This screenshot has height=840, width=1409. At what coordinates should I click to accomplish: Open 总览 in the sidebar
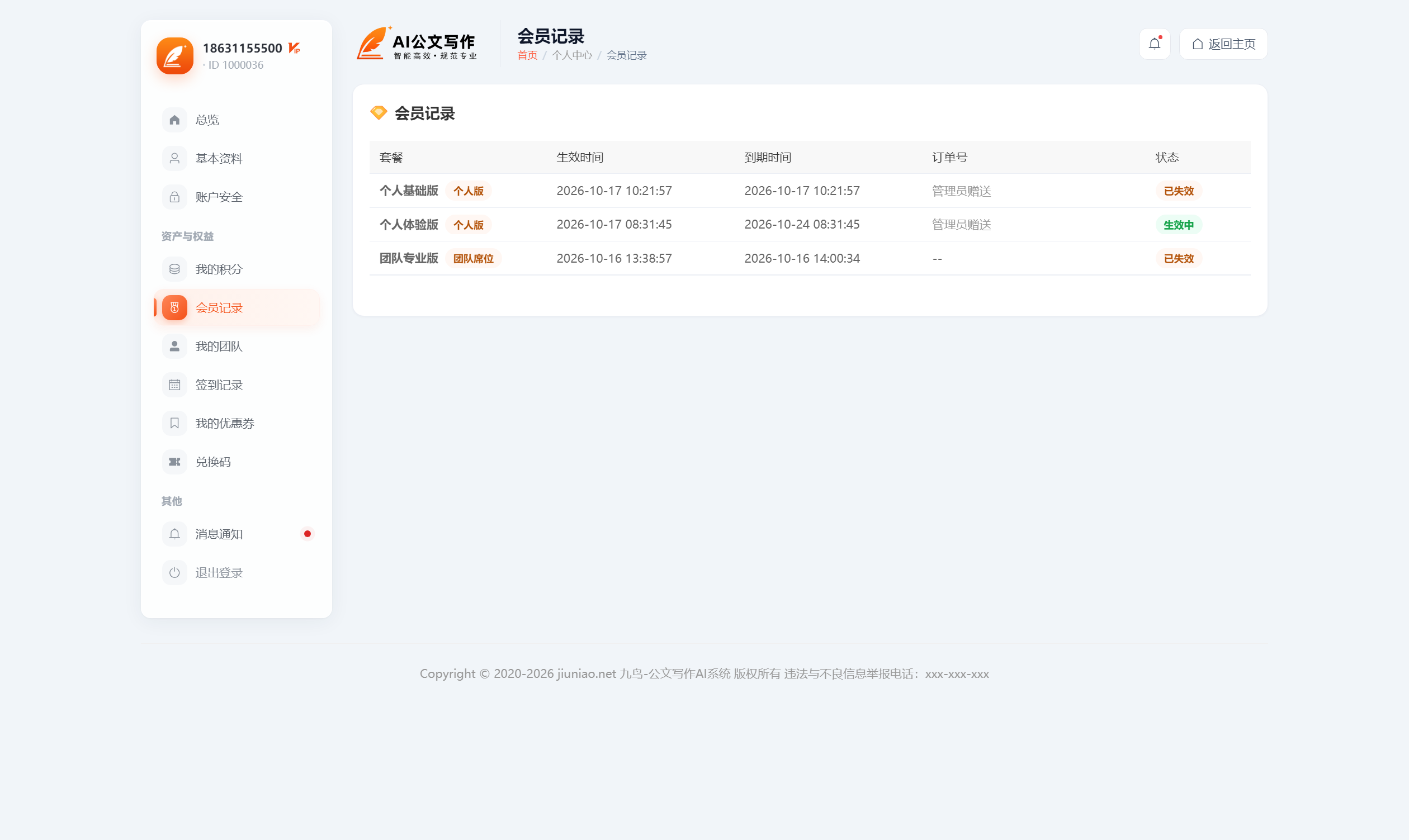(x=236, y=120)
